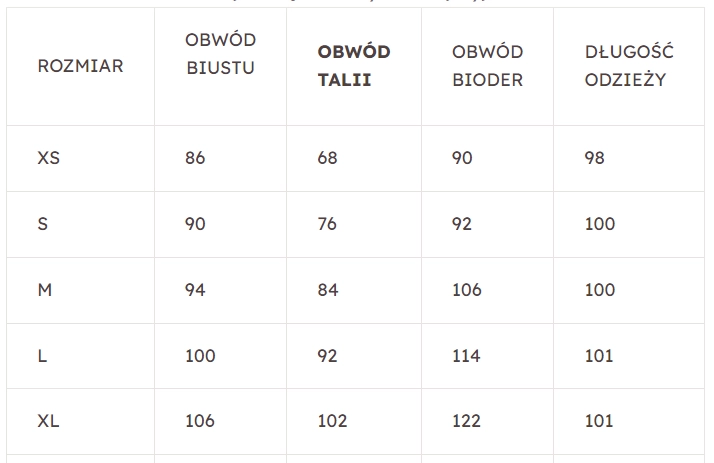The width and height of the screenshot is (714, 463).
Task: Select the XL size row label
Action: (x=49, y=422)
